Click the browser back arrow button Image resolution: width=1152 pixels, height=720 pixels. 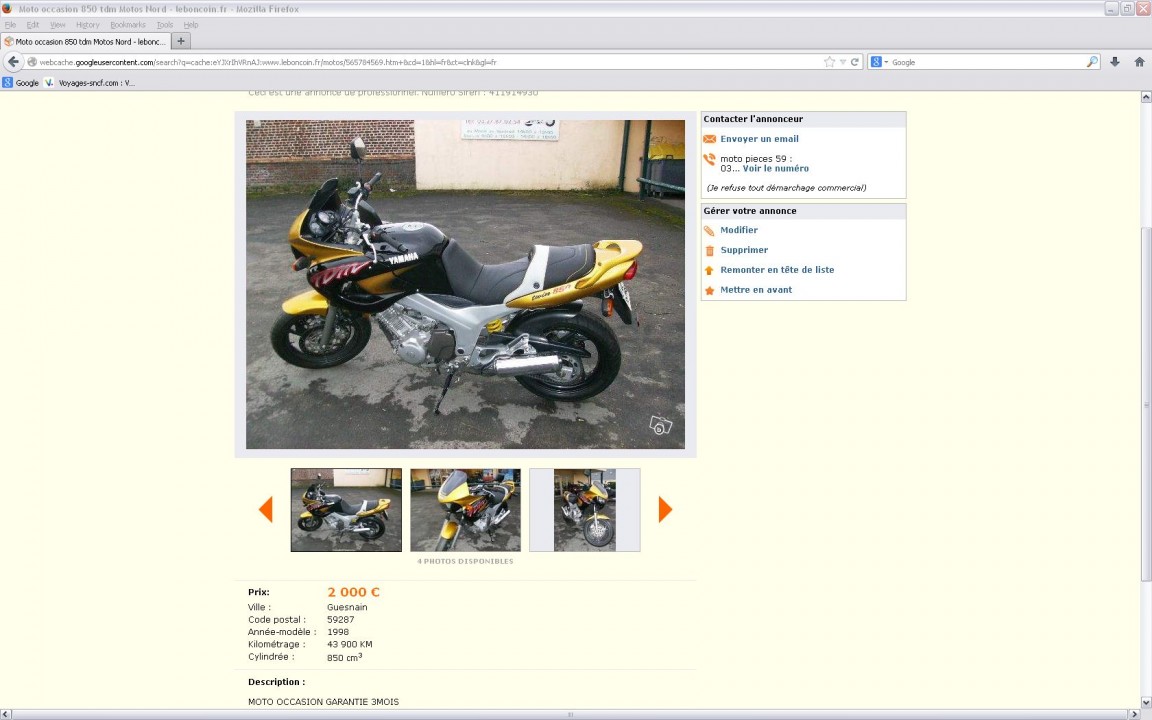(14, 62)
